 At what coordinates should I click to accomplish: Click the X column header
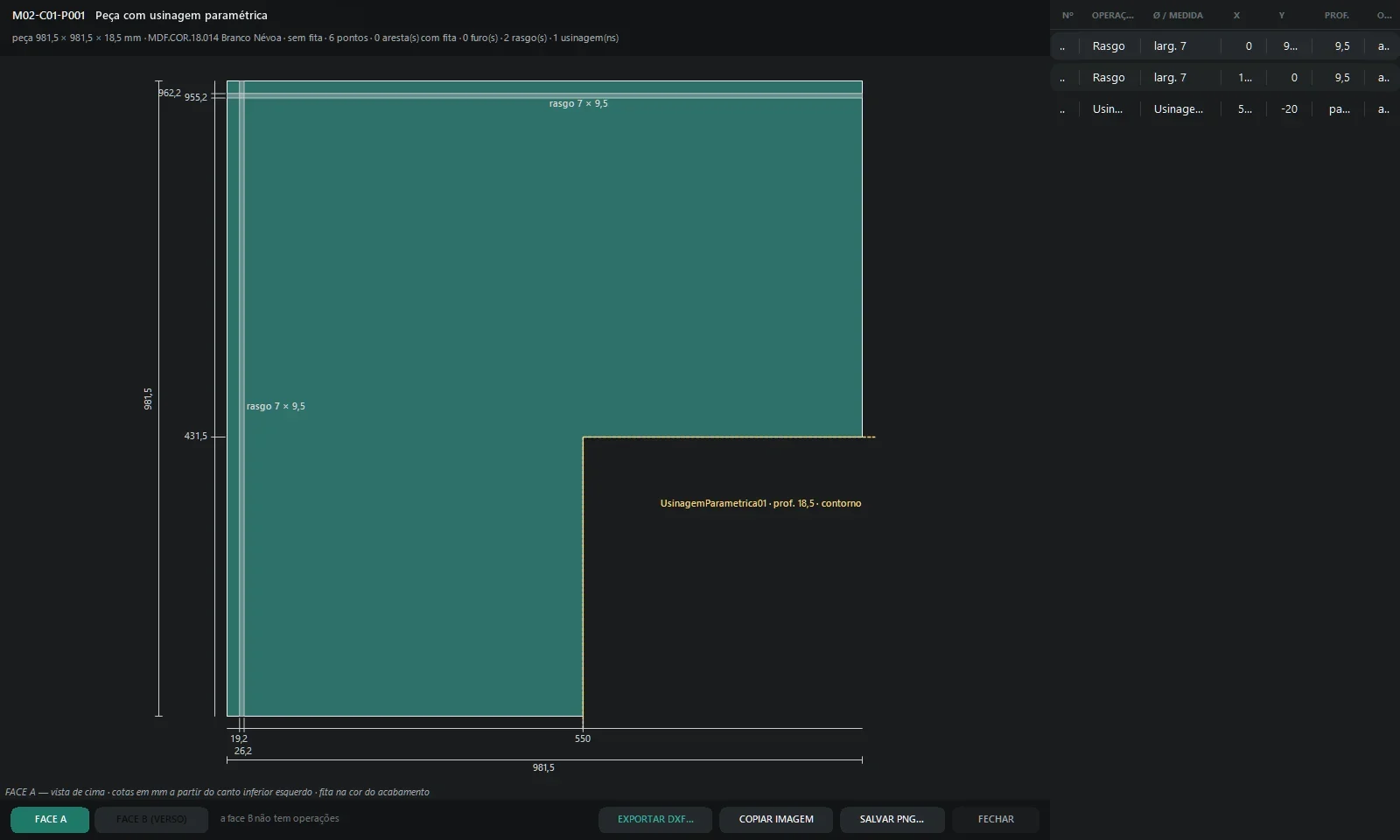coord(1236,16)
